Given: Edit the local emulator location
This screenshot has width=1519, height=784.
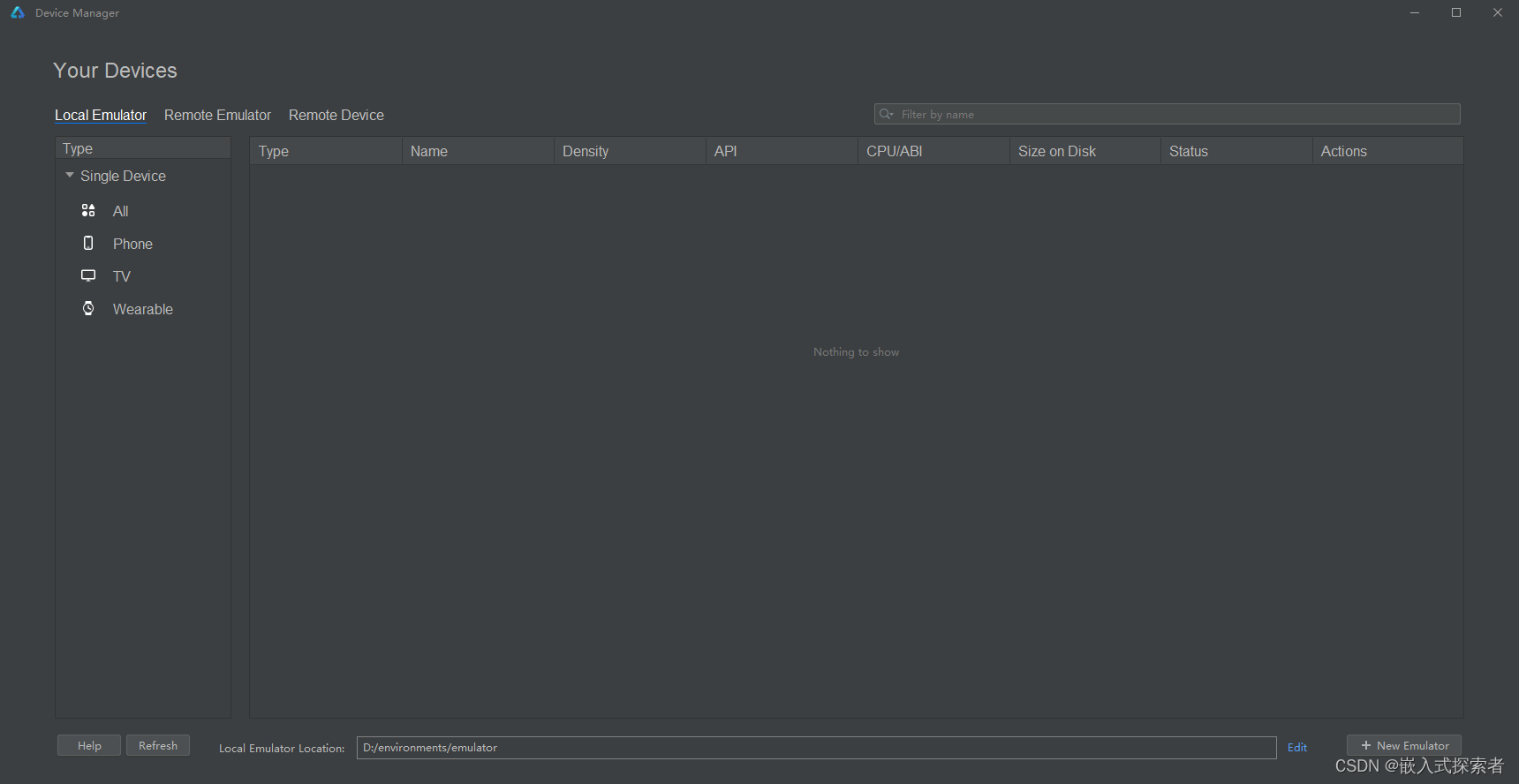Looking at the screenshot, I should coord(1297,747).
